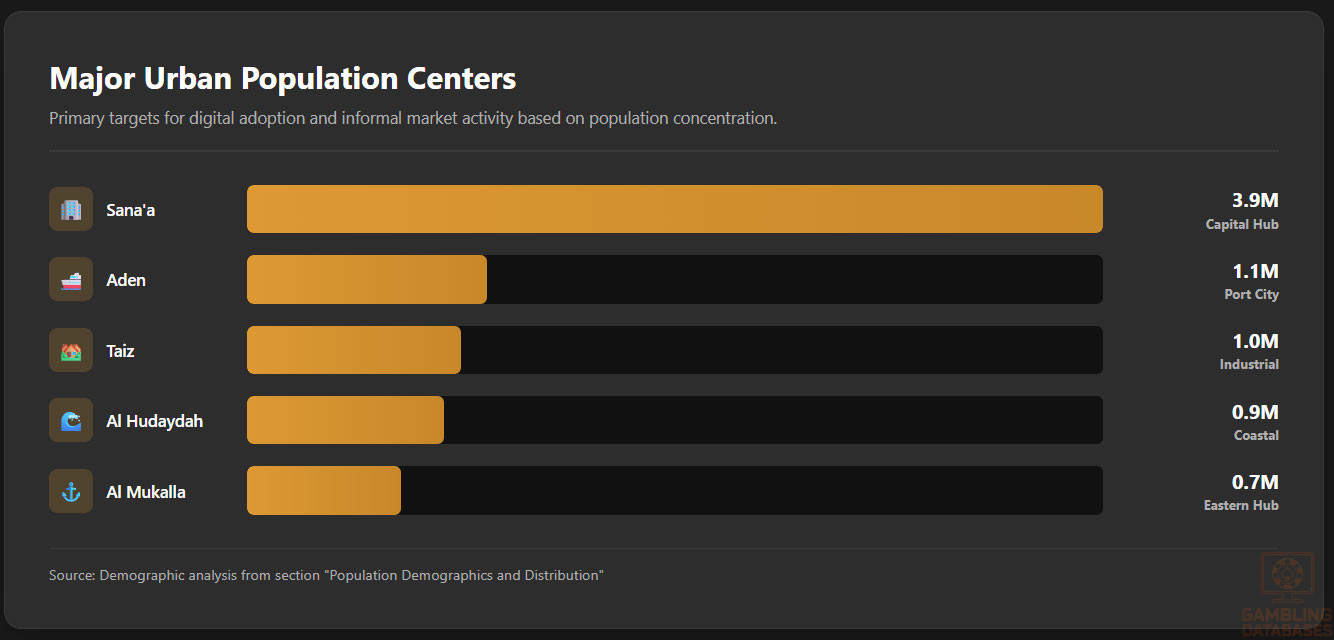Click the Major Urban Population Centers heading
Screen dimensions: 1334x640
[283, 78]
